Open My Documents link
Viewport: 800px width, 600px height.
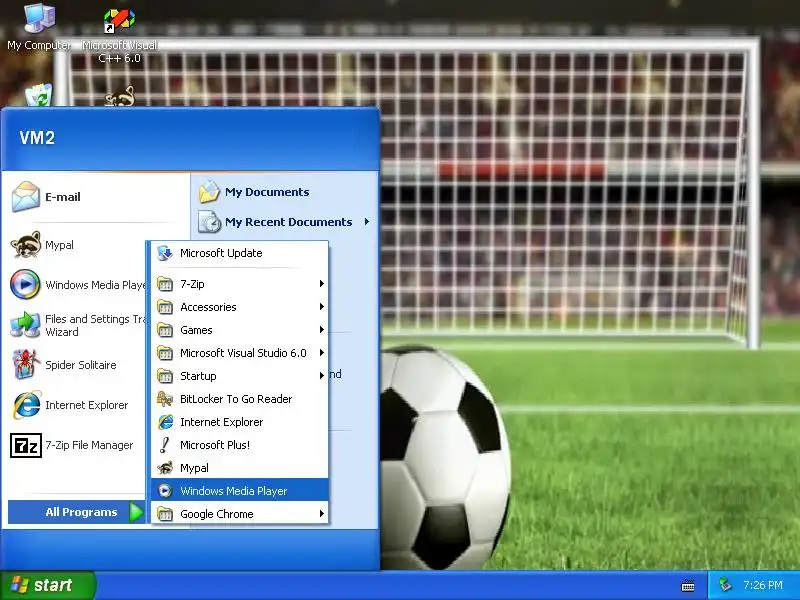pyautogui.click(x=267, y=192)
